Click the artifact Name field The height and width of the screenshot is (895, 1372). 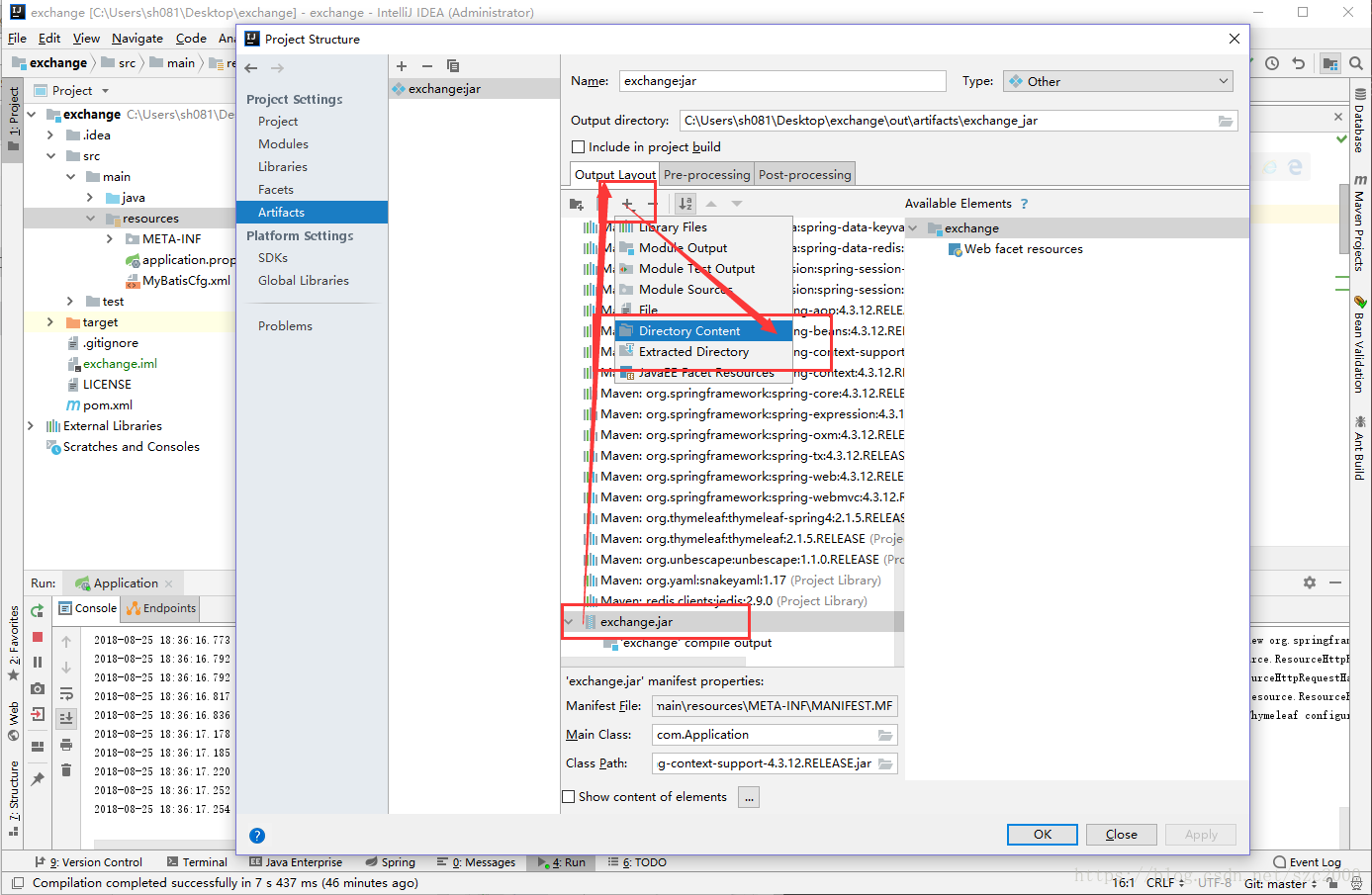click(782, 81)
